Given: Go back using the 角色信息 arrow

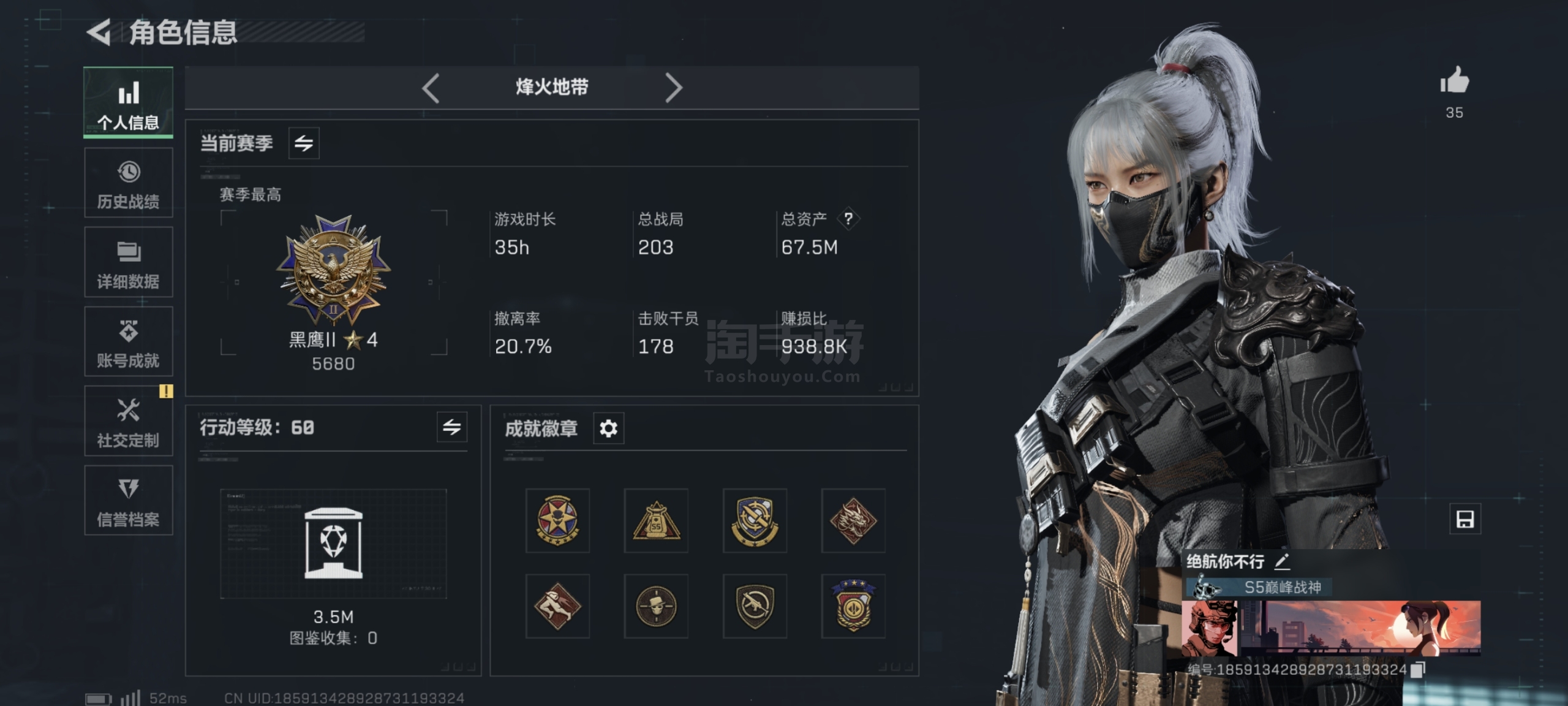Looking at the screenshot, I should tap(99, 32).
